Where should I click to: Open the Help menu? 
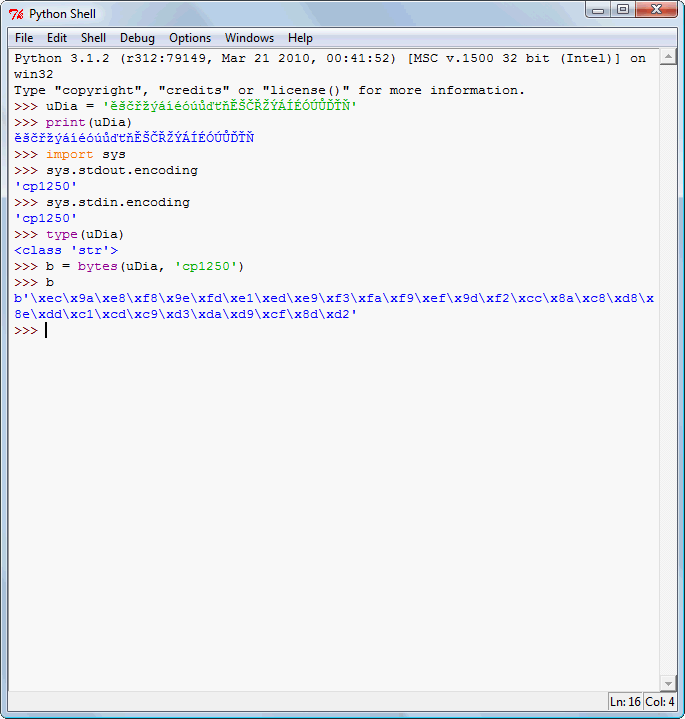[300, 38]
